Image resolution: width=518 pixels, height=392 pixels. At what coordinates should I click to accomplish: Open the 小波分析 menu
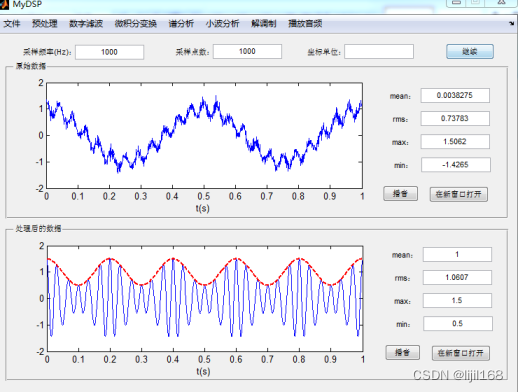click(222, 24)
